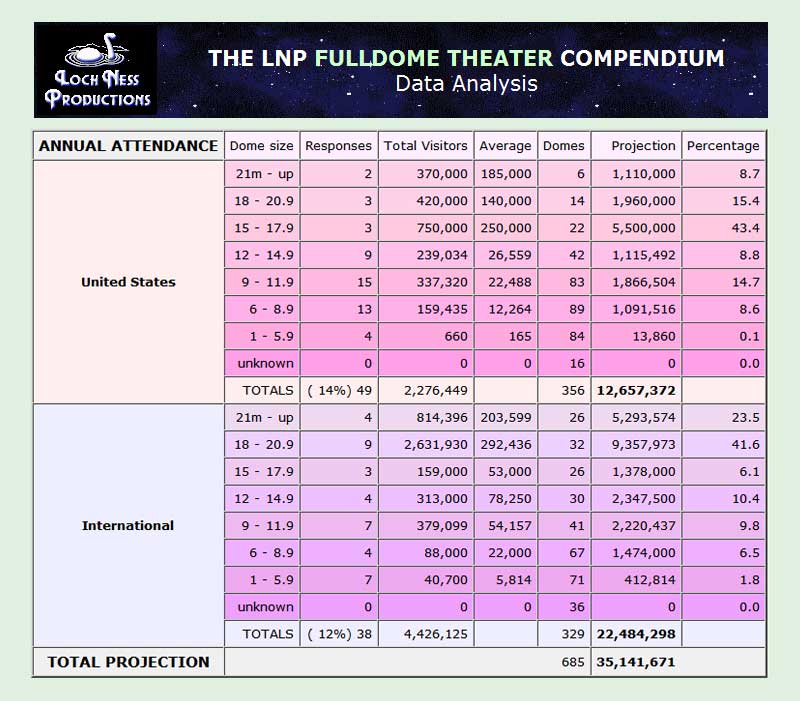Select the 22,488 average cell
This screenshot has height=701, width=800.
pyautogui.click(x=506, y=282)
